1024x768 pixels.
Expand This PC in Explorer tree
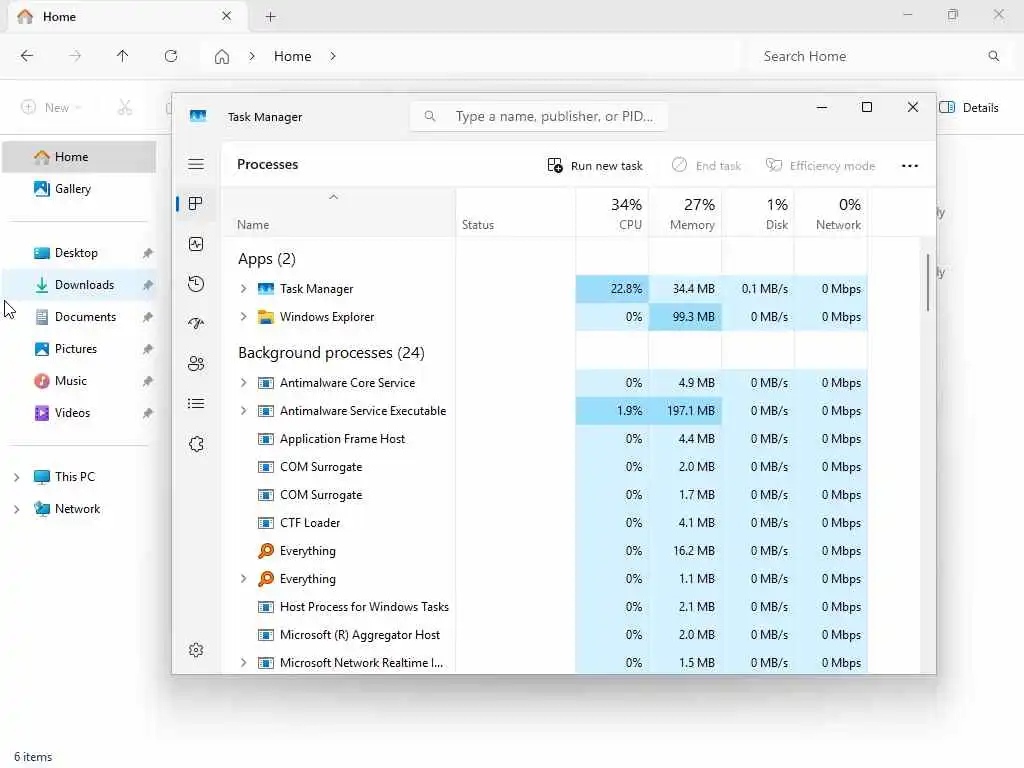(x=16, y=477)
